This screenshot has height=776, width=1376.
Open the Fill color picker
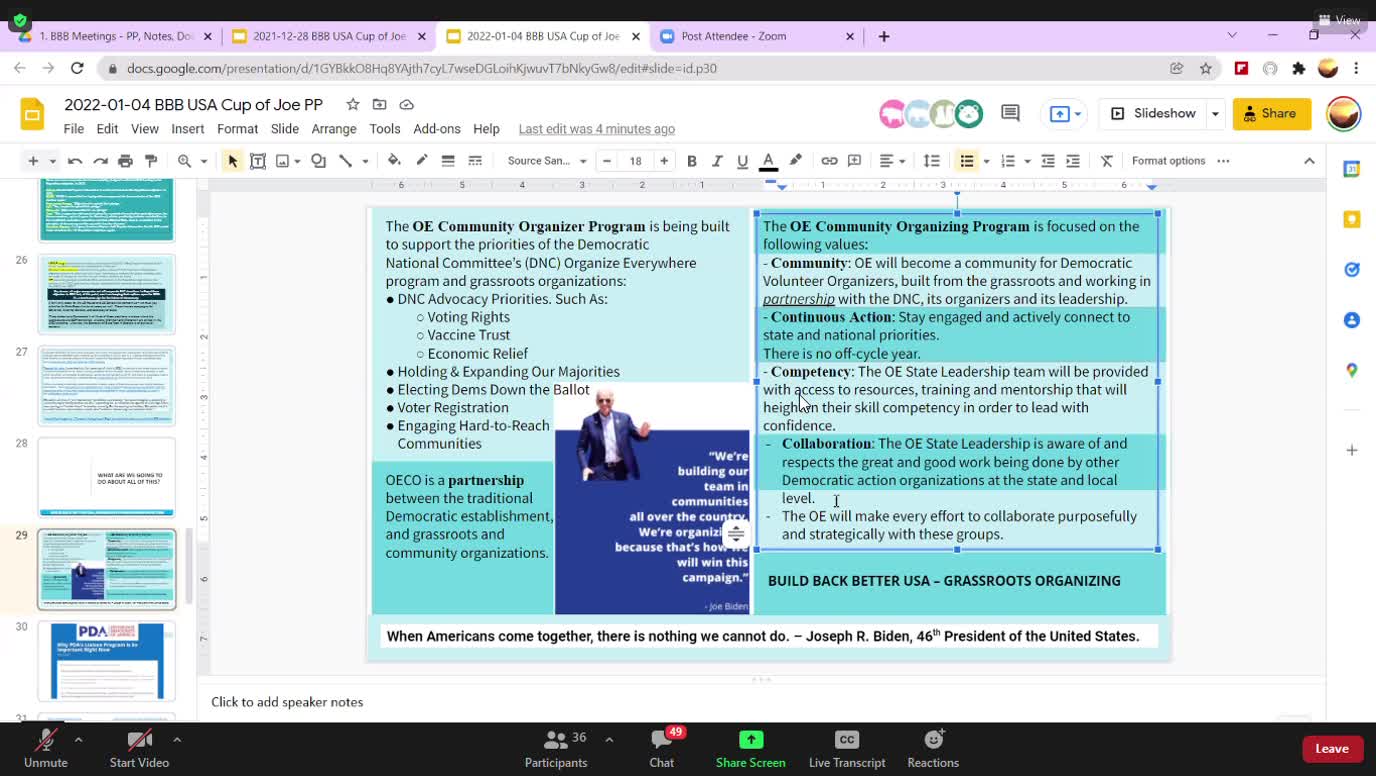point(394,161)
